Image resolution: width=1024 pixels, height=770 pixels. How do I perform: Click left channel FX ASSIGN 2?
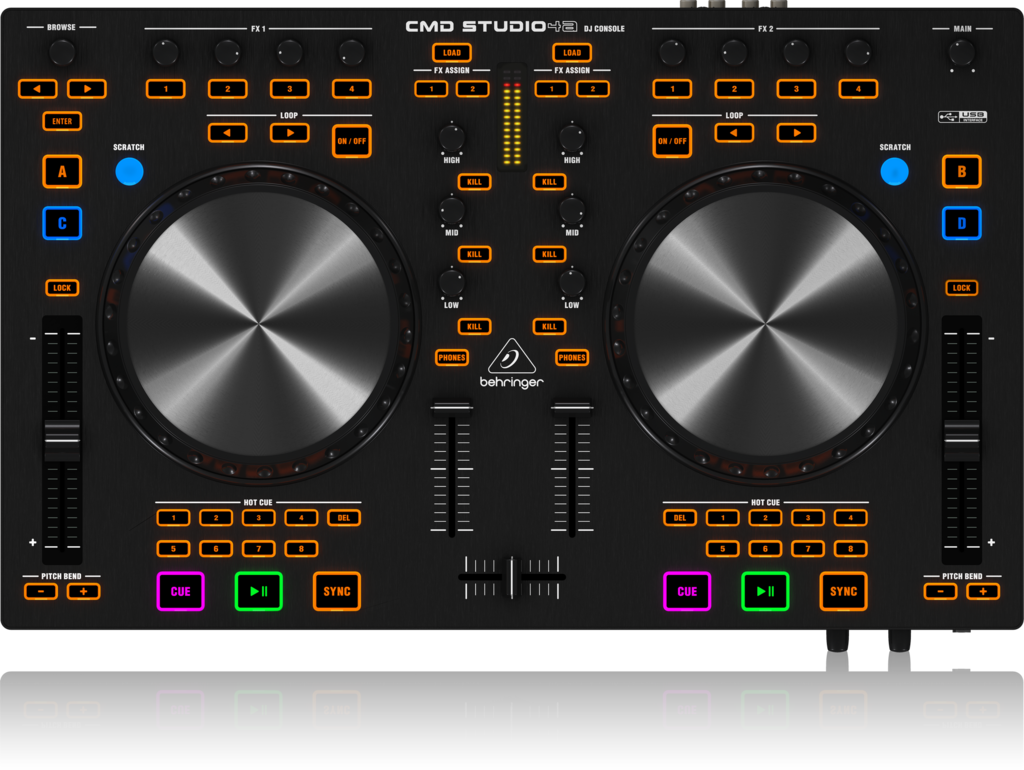coord(473,89)
